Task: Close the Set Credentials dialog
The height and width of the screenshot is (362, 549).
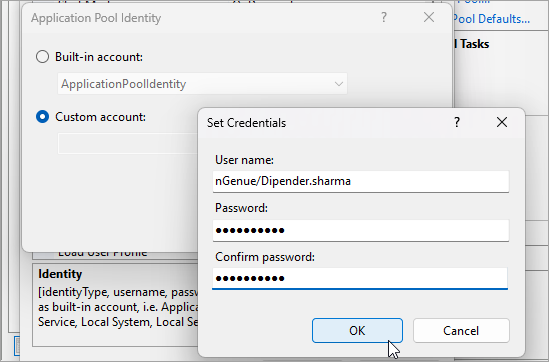Action: 502,122
